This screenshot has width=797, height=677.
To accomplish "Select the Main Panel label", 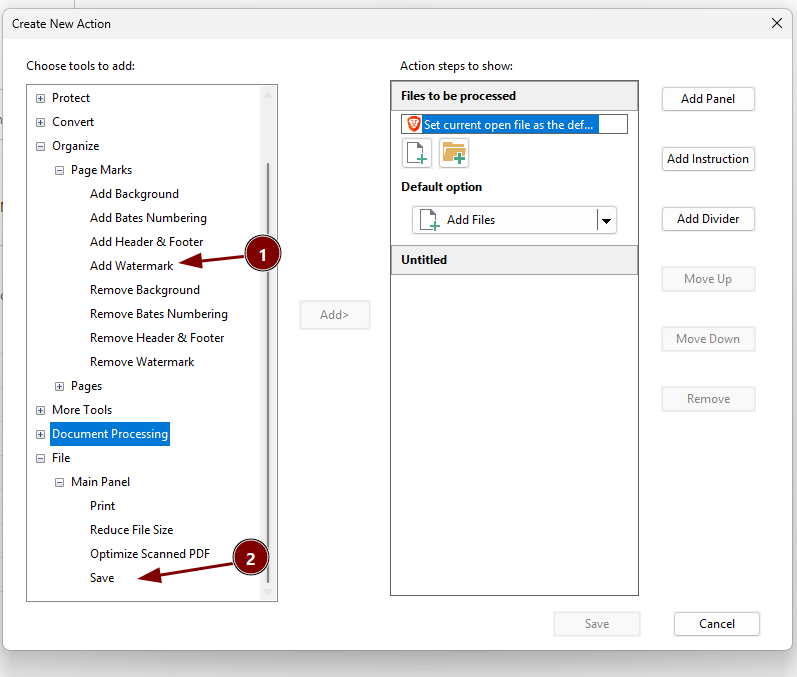I will 100,482.
